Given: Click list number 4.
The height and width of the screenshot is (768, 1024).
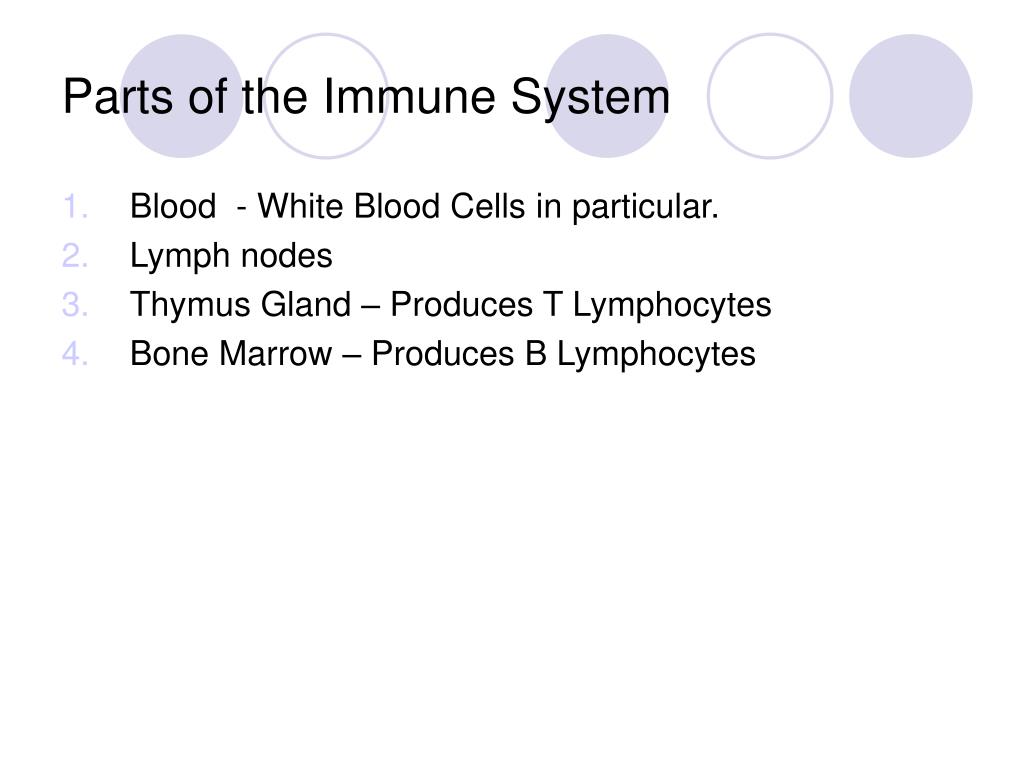Looking at the screenshot, I should pos(75,354).
